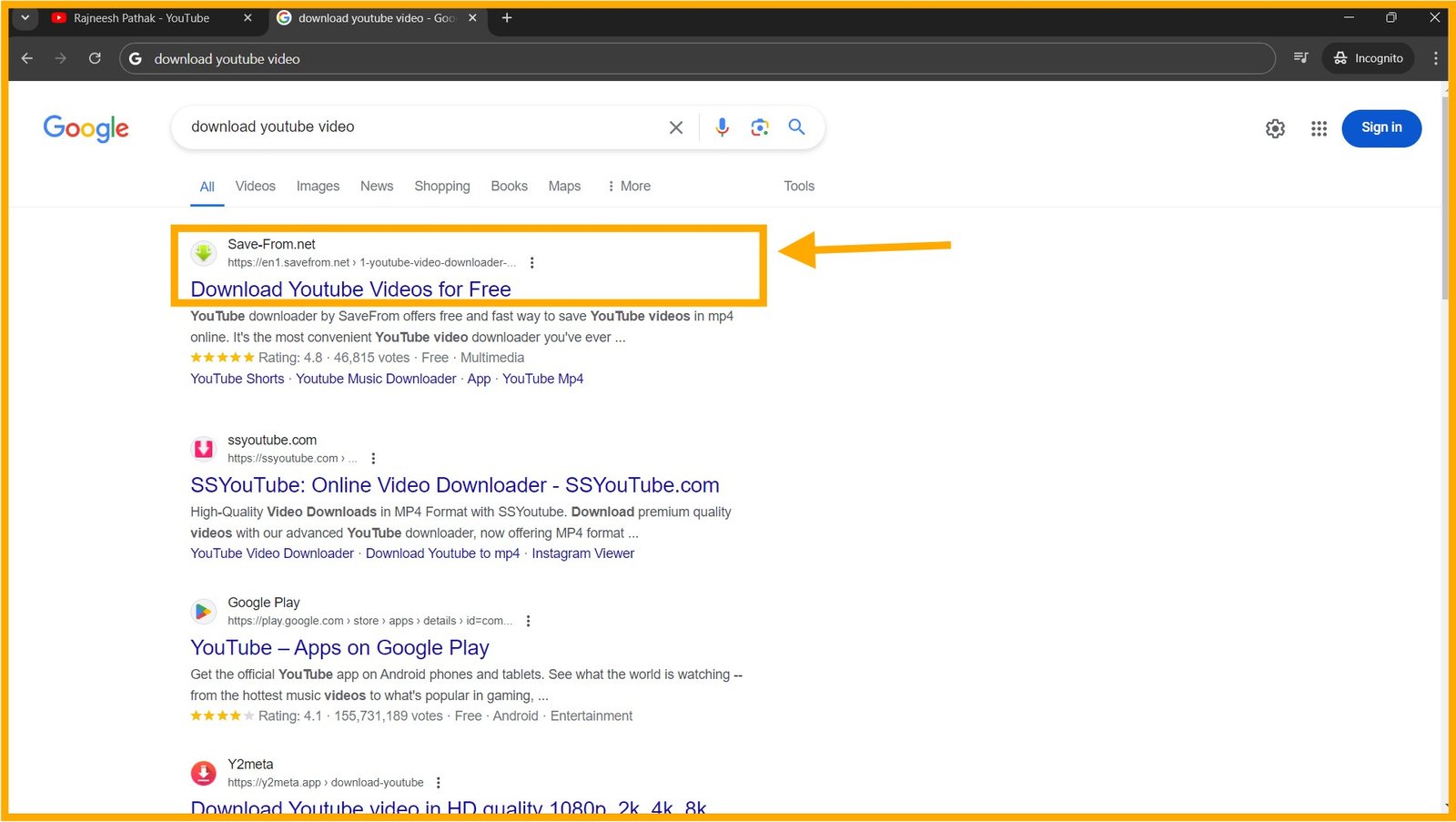
Task: Switch to the Shopping tab
Action: (442, 186)
